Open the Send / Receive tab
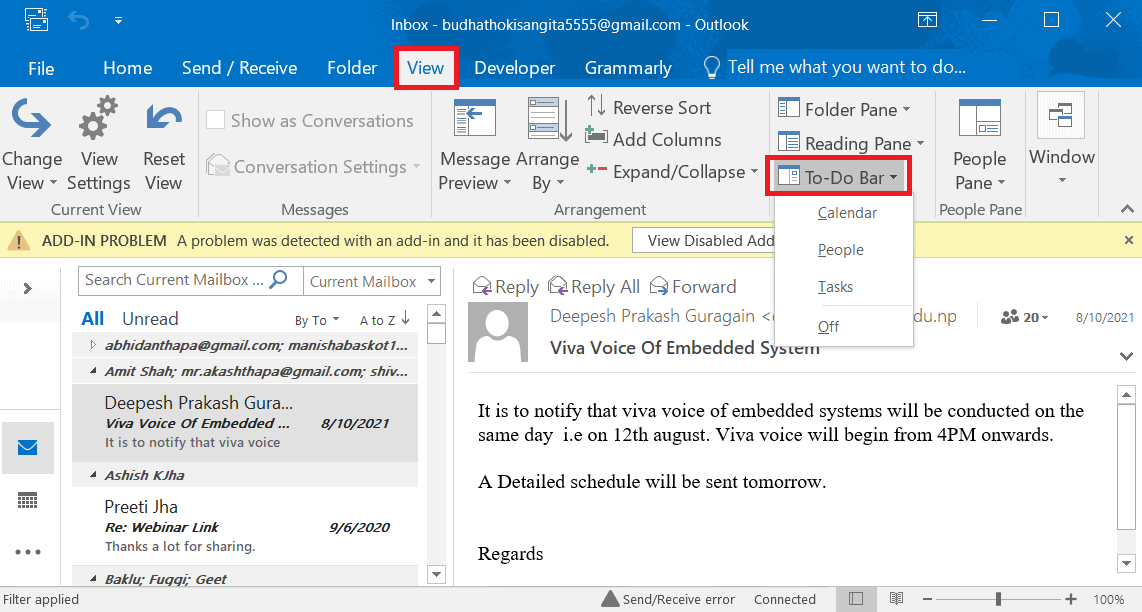Image resolution: width=1142 pixels, height=612 pixels. click(x=239, y=68)
